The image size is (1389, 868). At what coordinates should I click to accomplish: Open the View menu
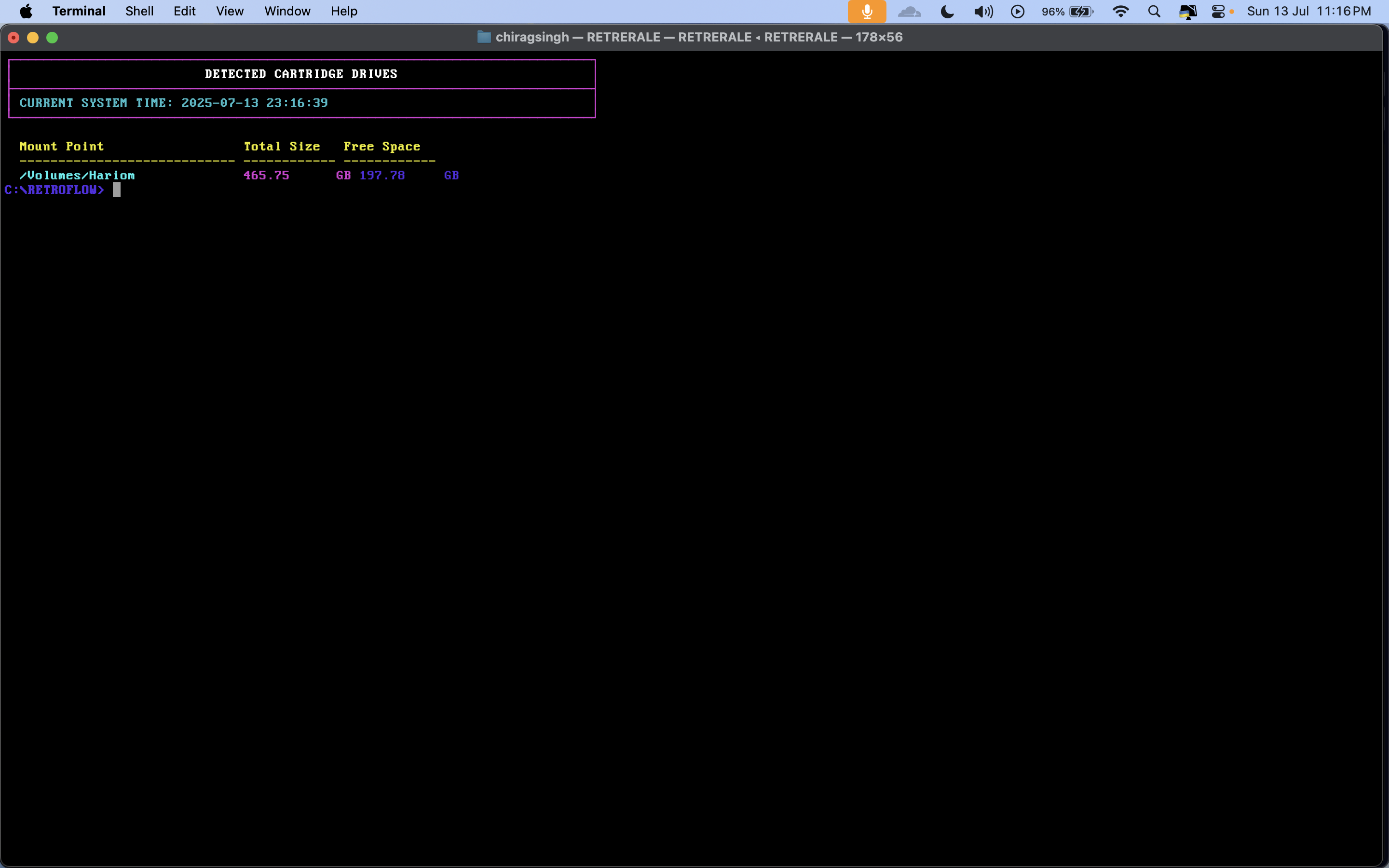(x=230, y=12)
